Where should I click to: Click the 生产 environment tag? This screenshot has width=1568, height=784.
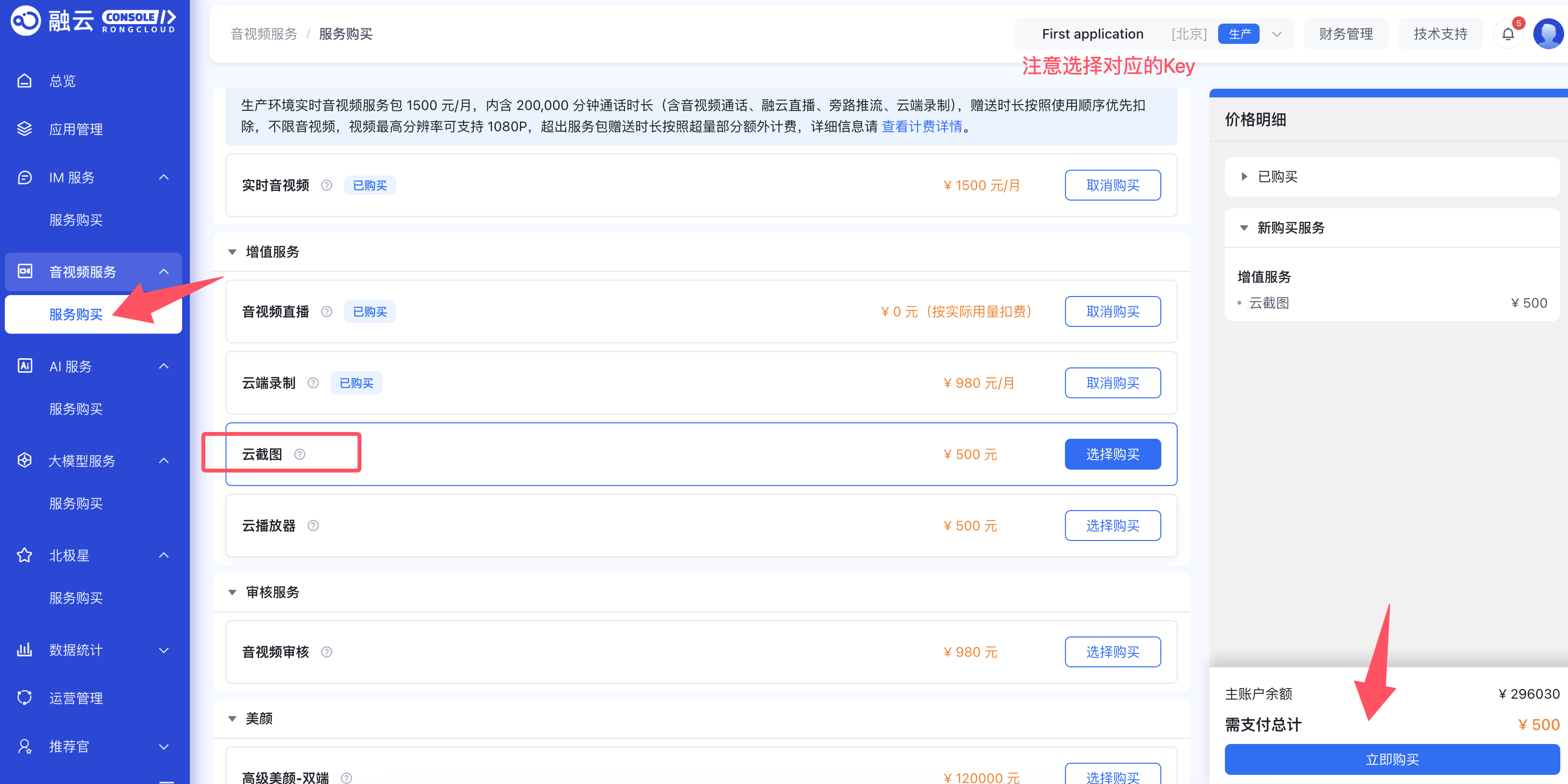point(1239,34)
